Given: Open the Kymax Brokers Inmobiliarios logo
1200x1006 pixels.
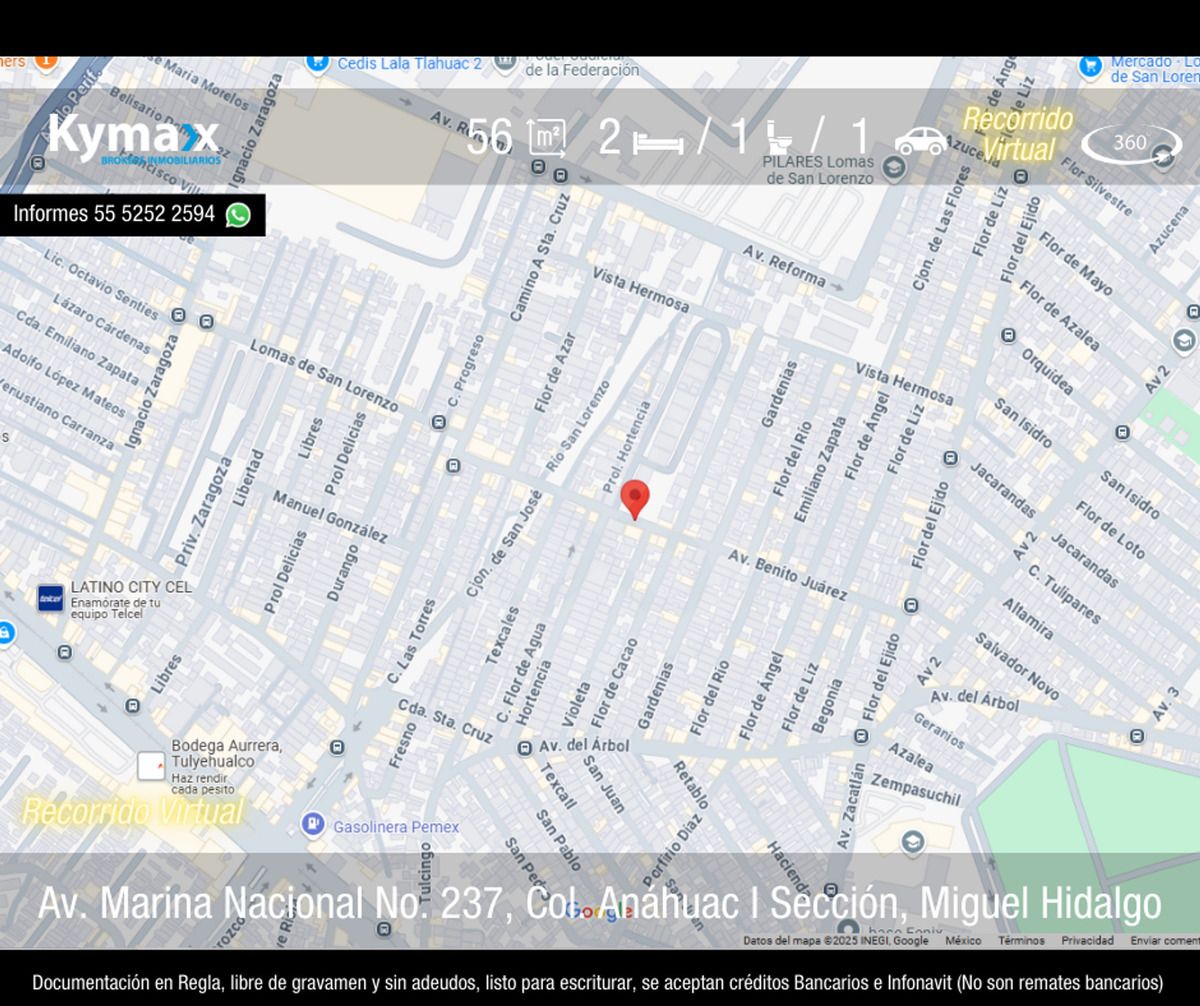Looking at the screenshot, I should coord(134,138).
